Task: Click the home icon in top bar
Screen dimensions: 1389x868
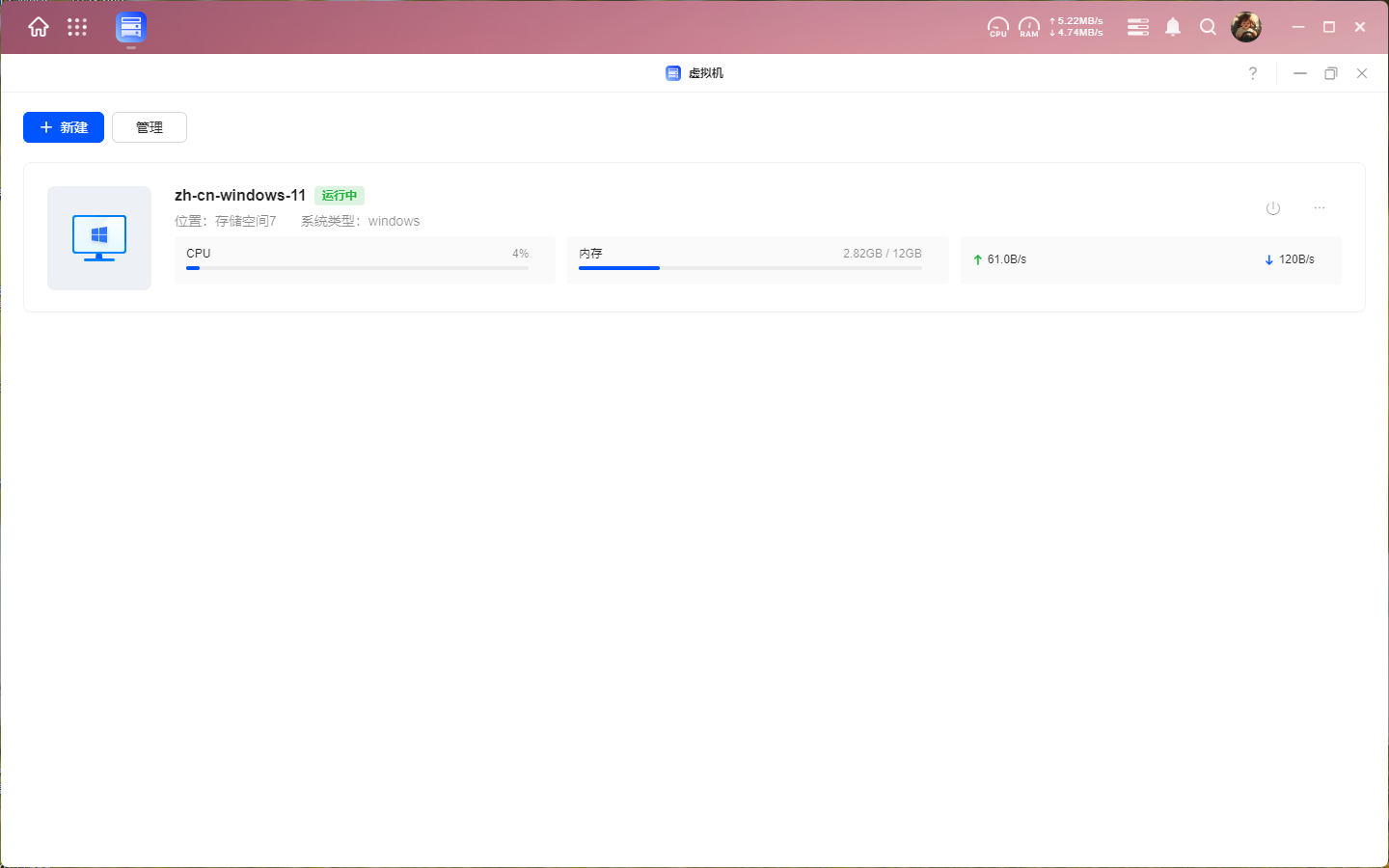Action: pos(39,27)
